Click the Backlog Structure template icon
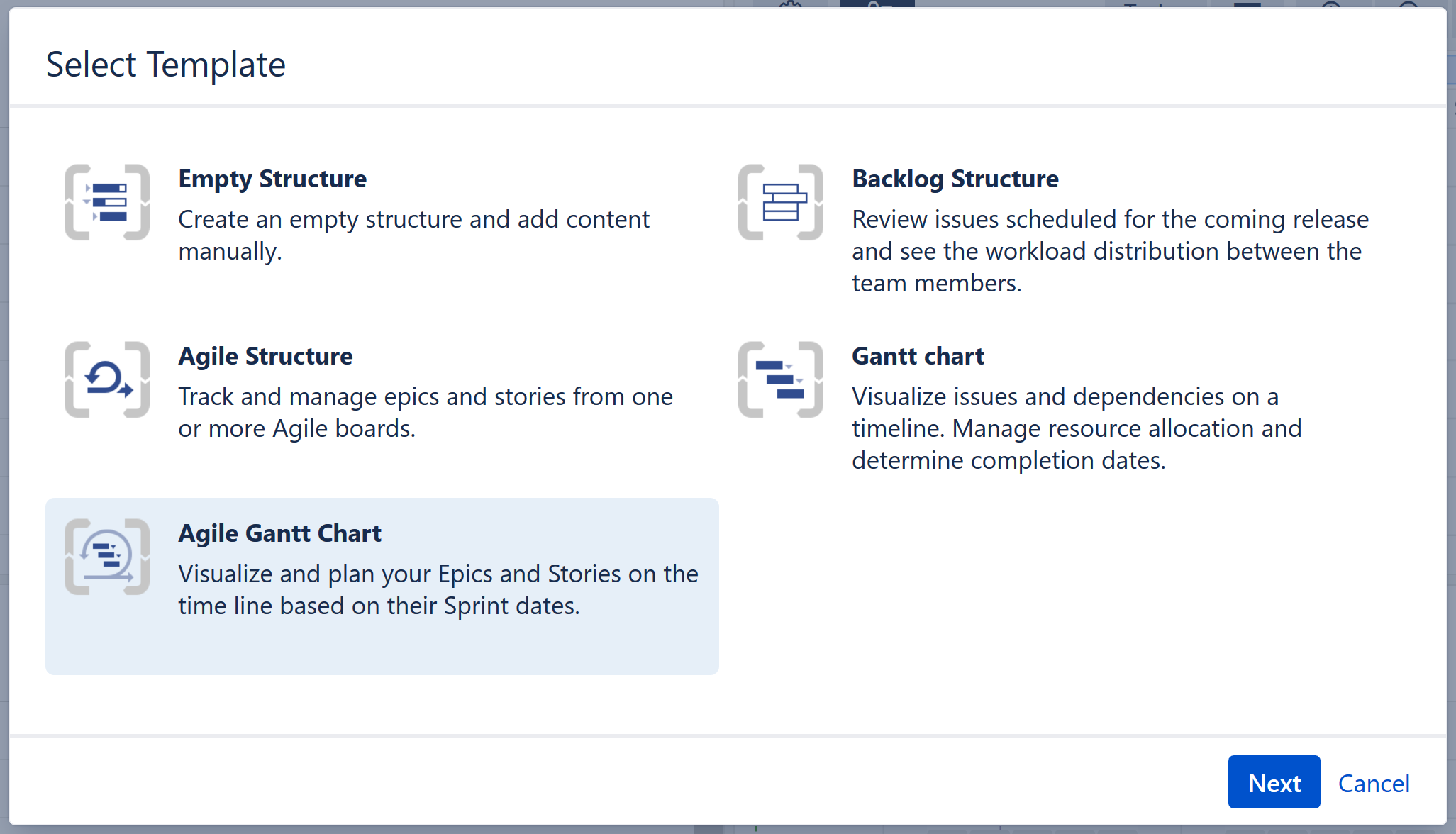This screenshot has height=834, width=1456. click(780, 202)
